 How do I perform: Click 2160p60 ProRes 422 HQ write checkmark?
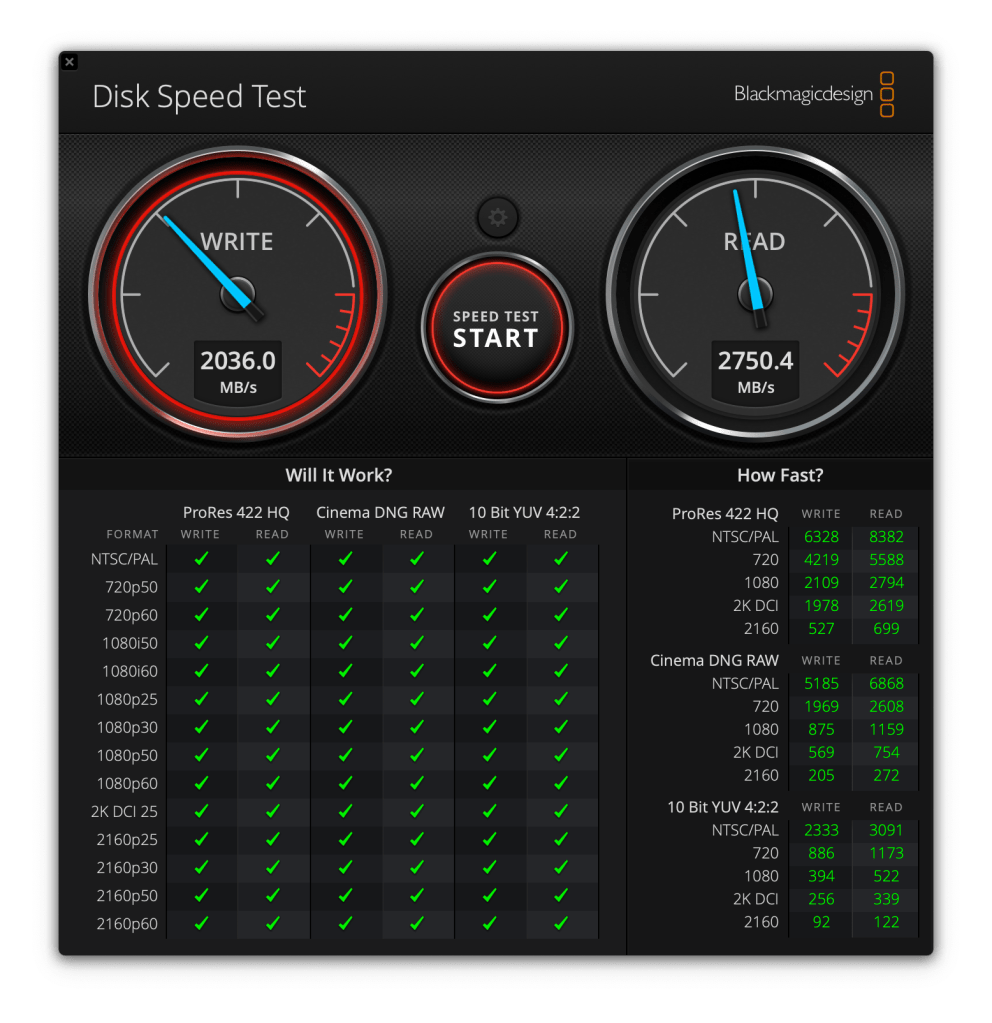tap(202, 923)
